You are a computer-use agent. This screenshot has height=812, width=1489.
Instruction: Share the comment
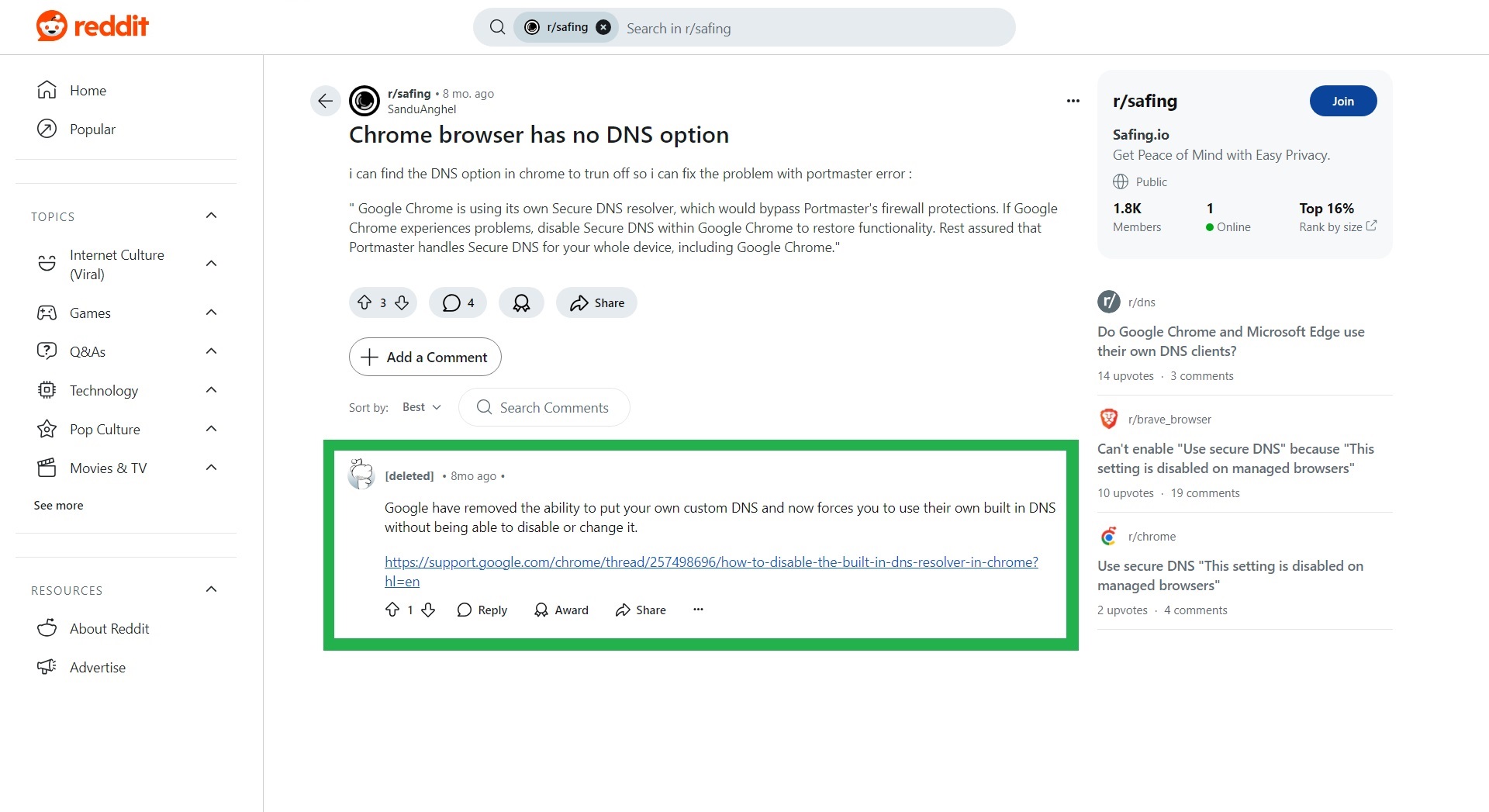pyautogui.click(x=641, y=610)
